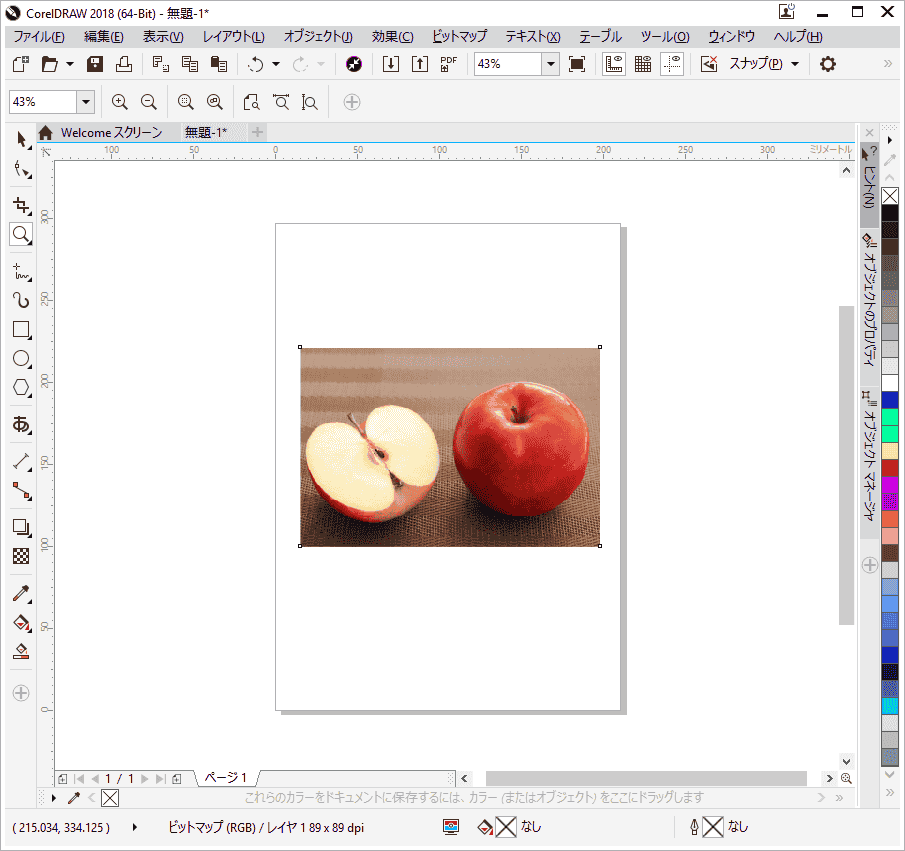905x851 pixels.
Task: Select the Shape edit tool
Action: click(x=22, y=170)
